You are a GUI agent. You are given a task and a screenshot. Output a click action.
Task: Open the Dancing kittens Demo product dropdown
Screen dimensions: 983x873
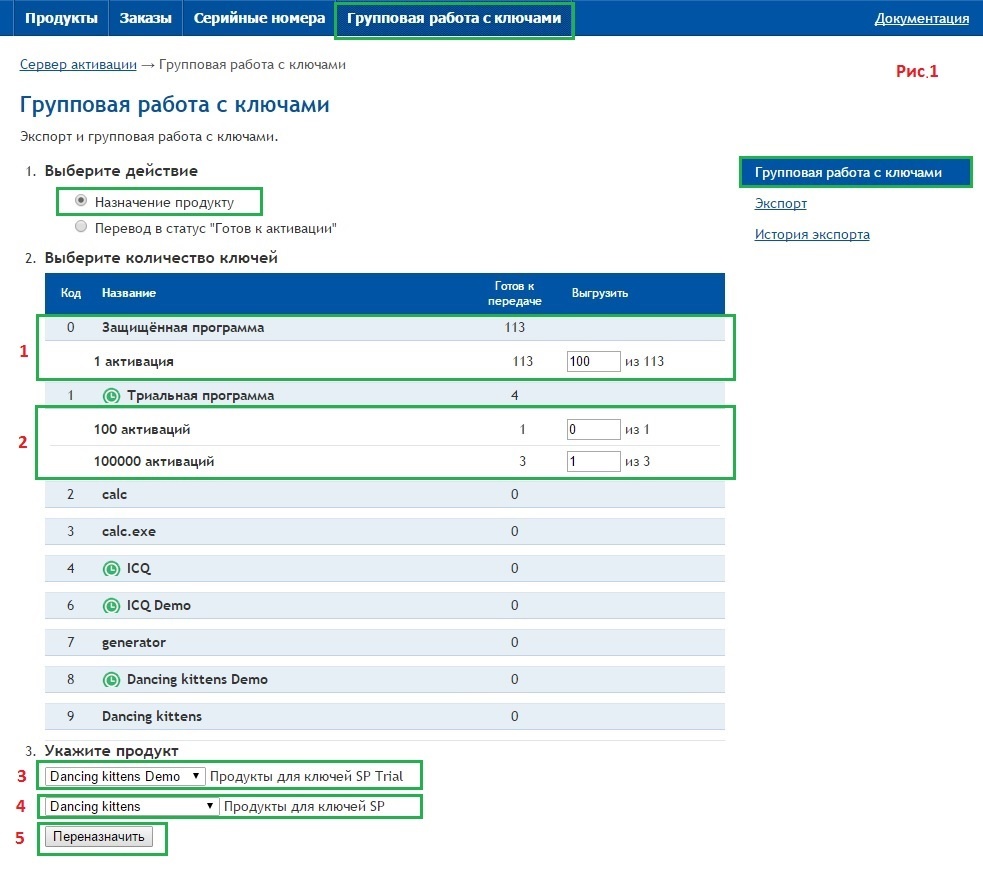124,776
